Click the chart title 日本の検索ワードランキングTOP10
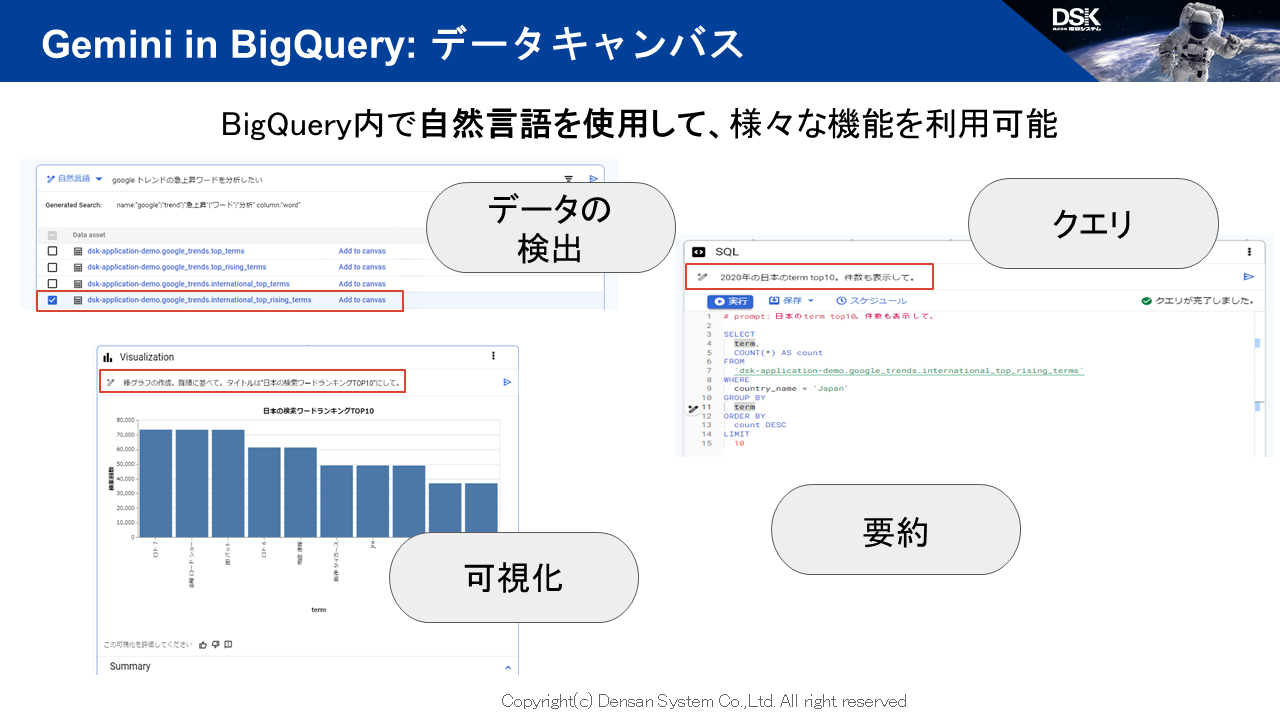 point(318,411)
